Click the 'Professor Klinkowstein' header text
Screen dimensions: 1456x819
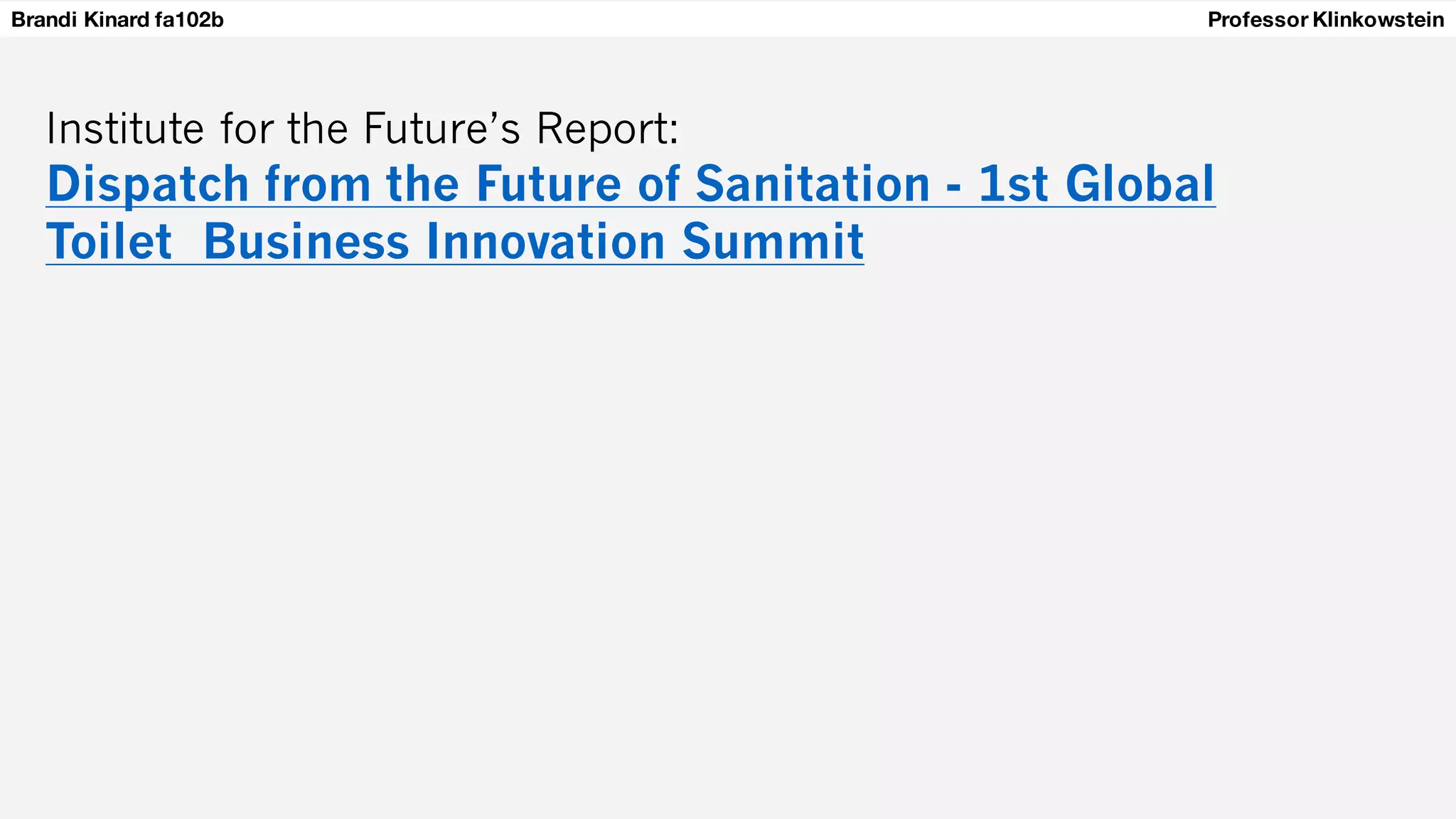(1325, 20)
